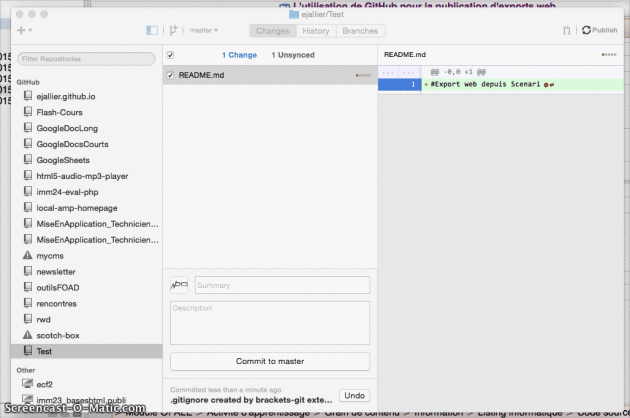Click the pull request icon

[x=567, y=31]
